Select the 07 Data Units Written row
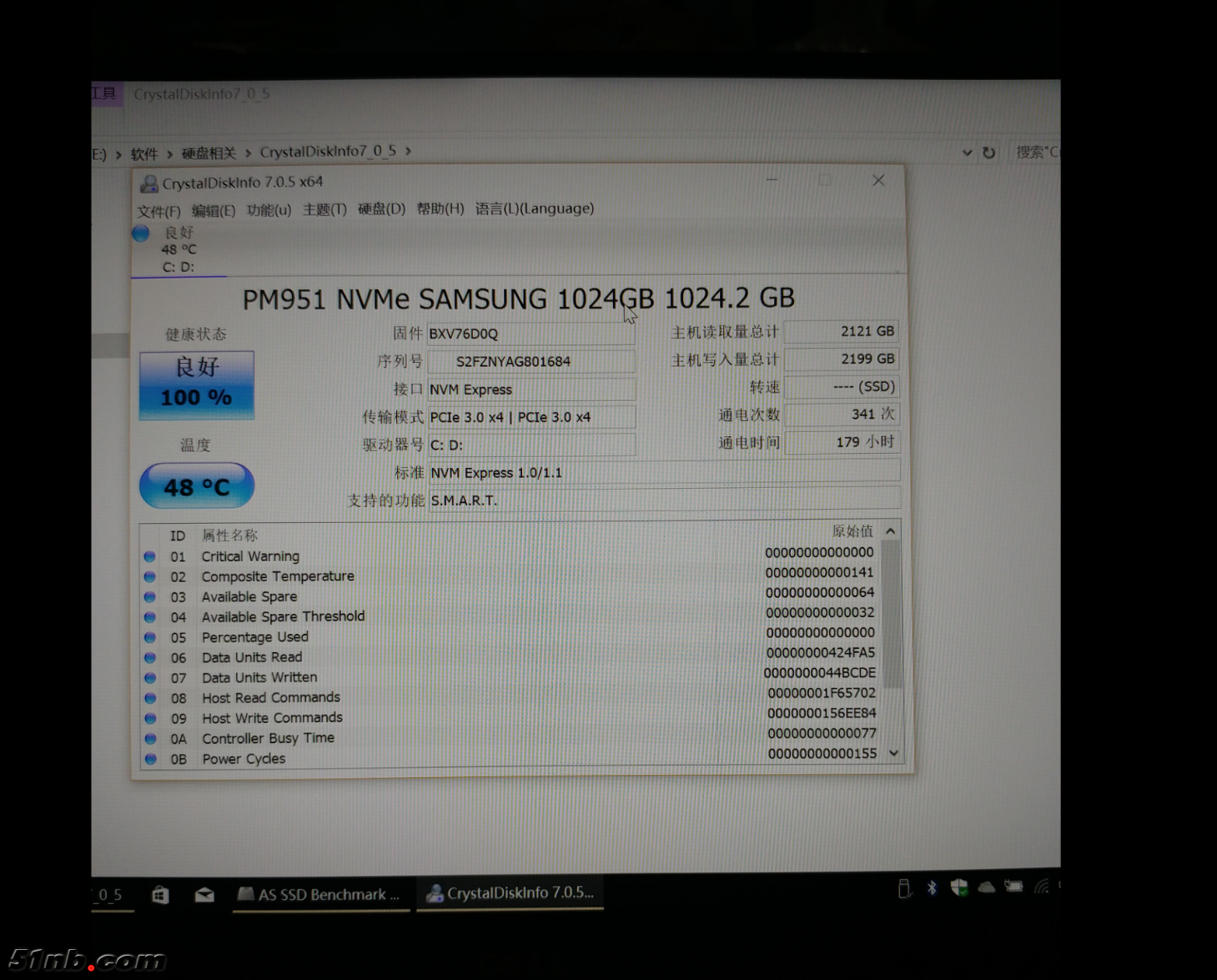Viewport: 1217px width, 980px height. [510, 676]
